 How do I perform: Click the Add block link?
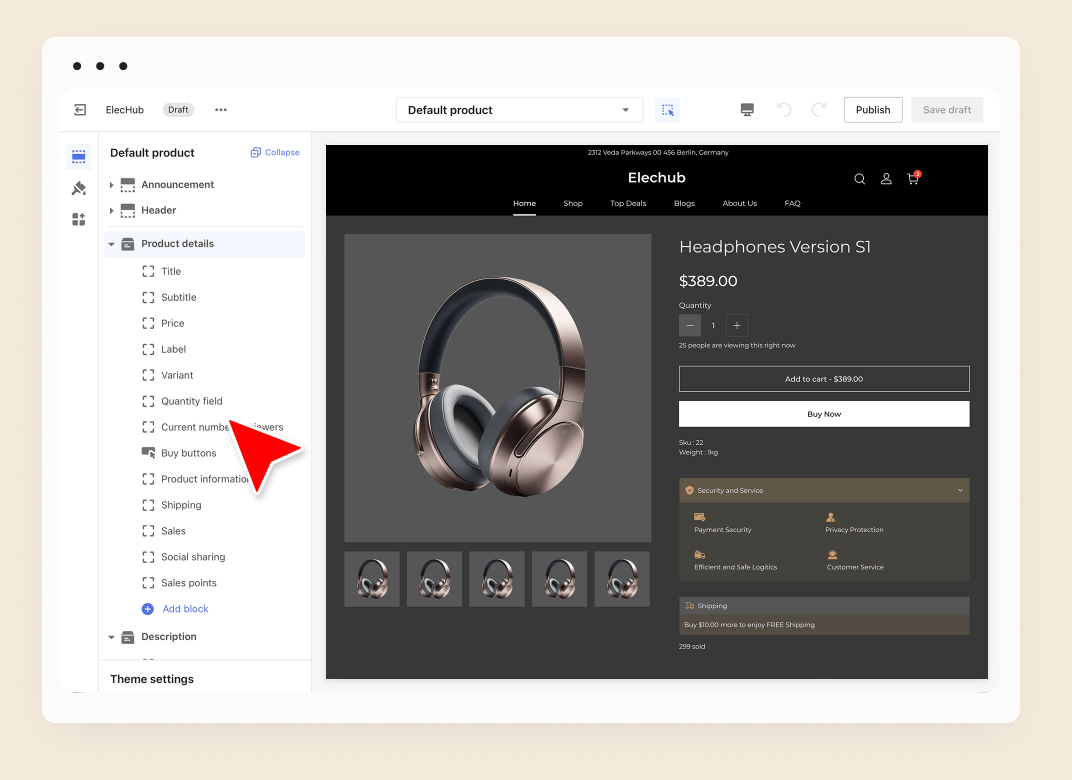click(183, 608)
